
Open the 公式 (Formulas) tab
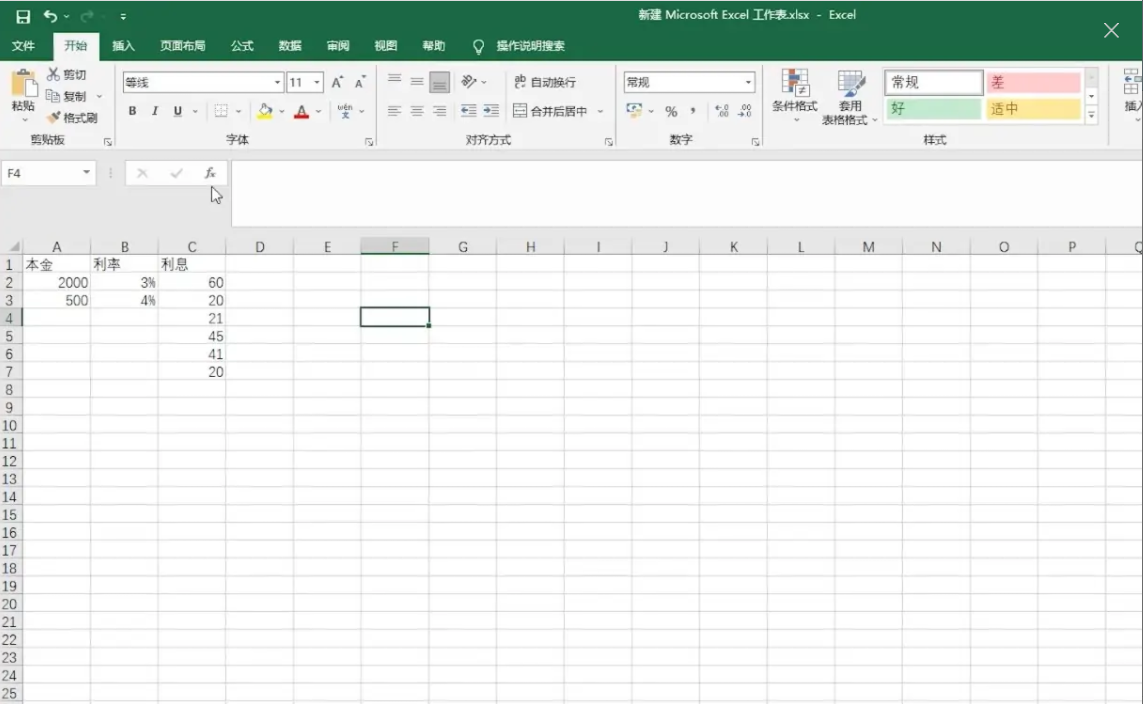point(242,46)
